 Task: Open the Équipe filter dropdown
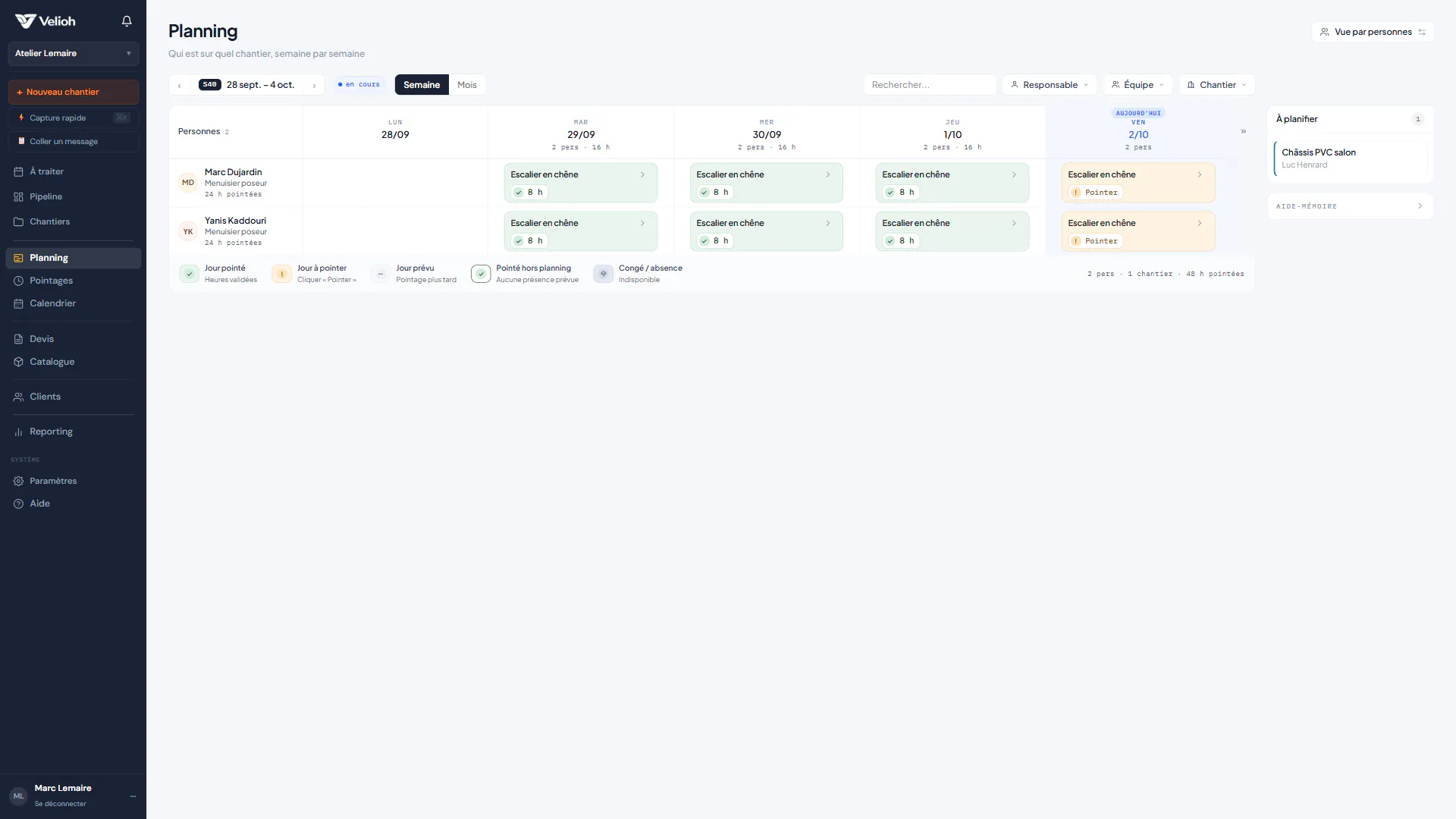(1137, 85)
